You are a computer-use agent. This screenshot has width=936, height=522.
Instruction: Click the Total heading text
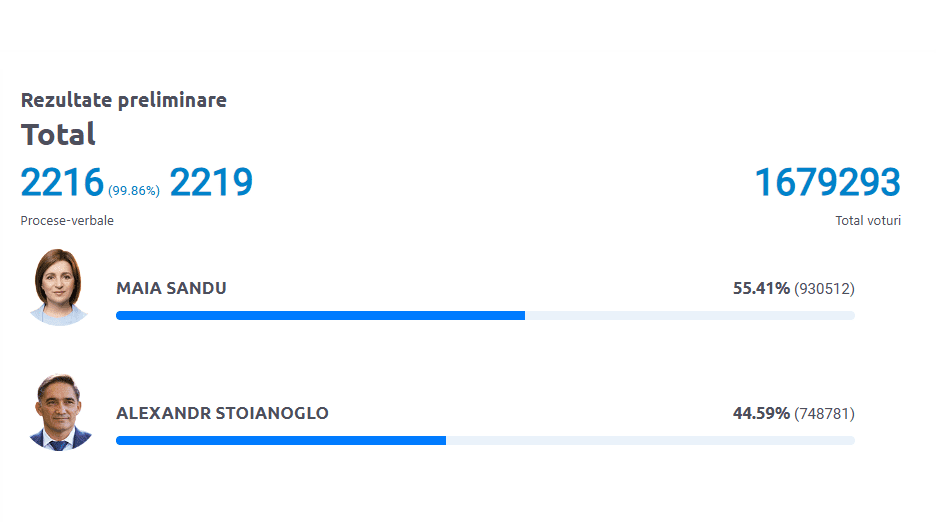coord(58,134)
